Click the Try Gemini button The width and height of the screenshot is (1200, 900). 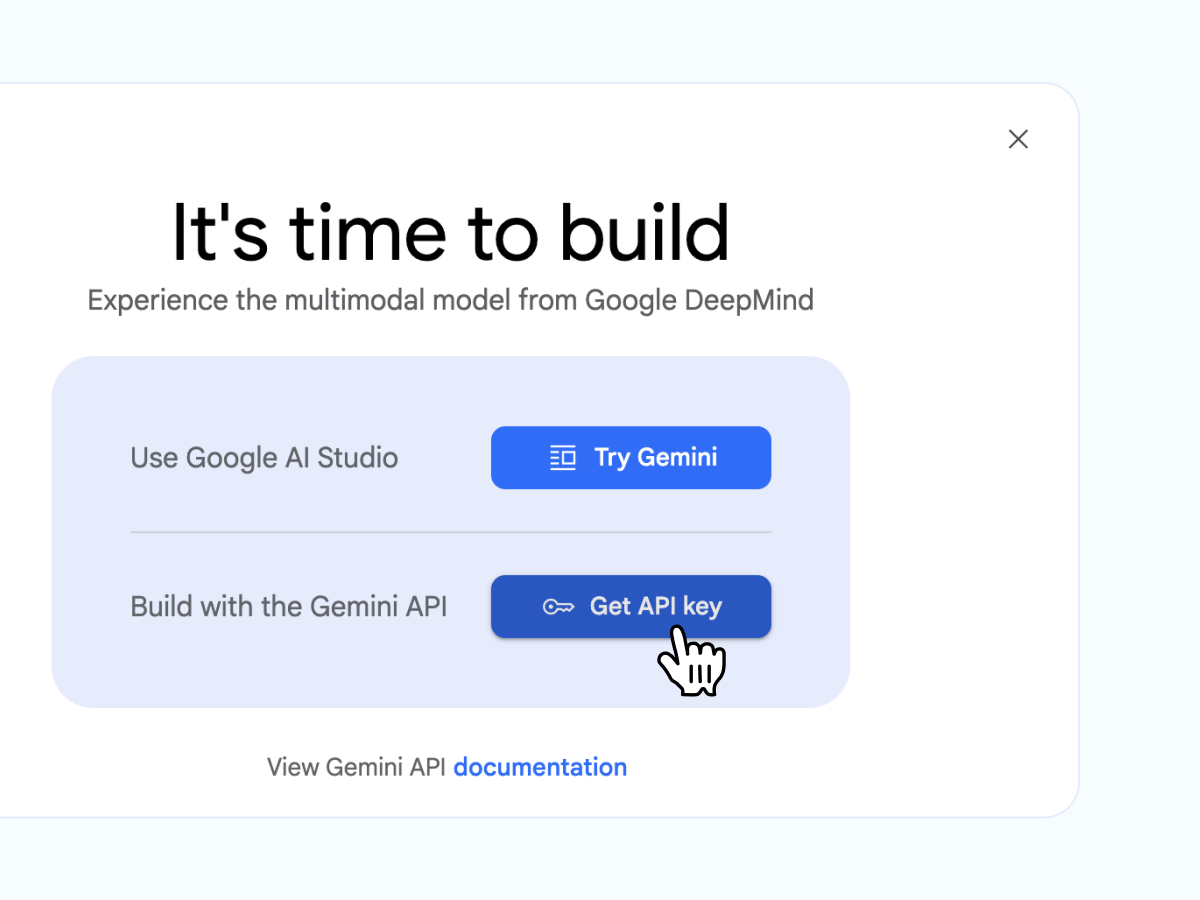point(631,457)
